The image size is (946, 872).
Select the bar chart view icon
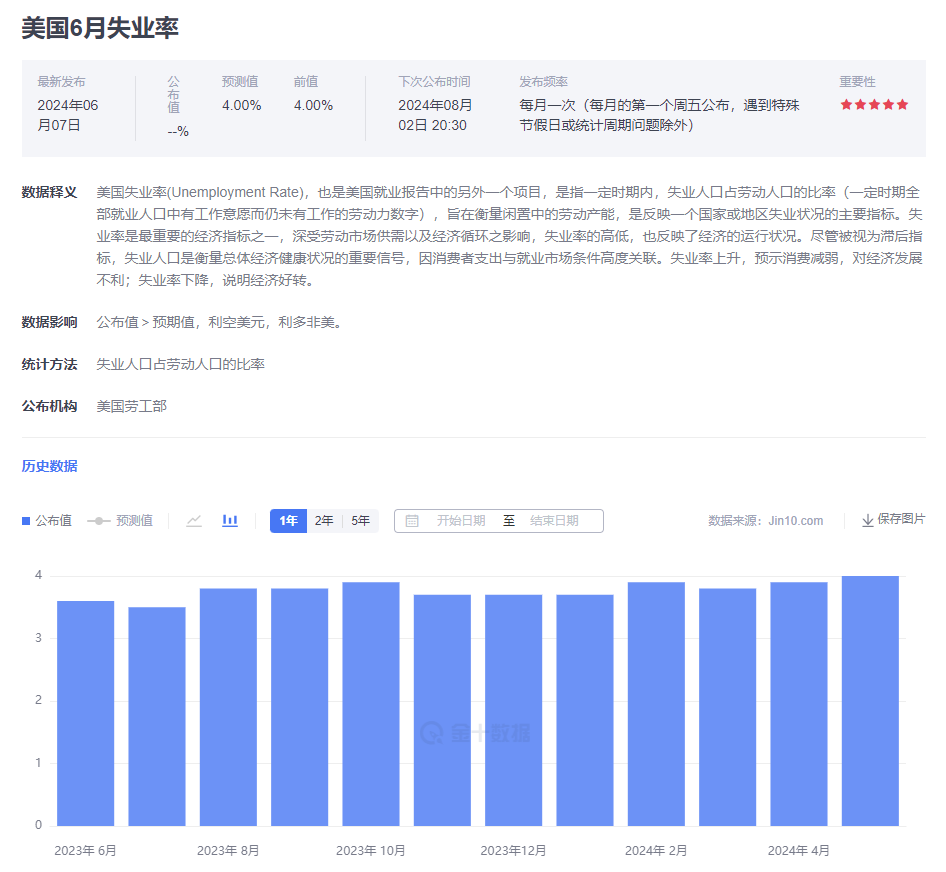230,520
